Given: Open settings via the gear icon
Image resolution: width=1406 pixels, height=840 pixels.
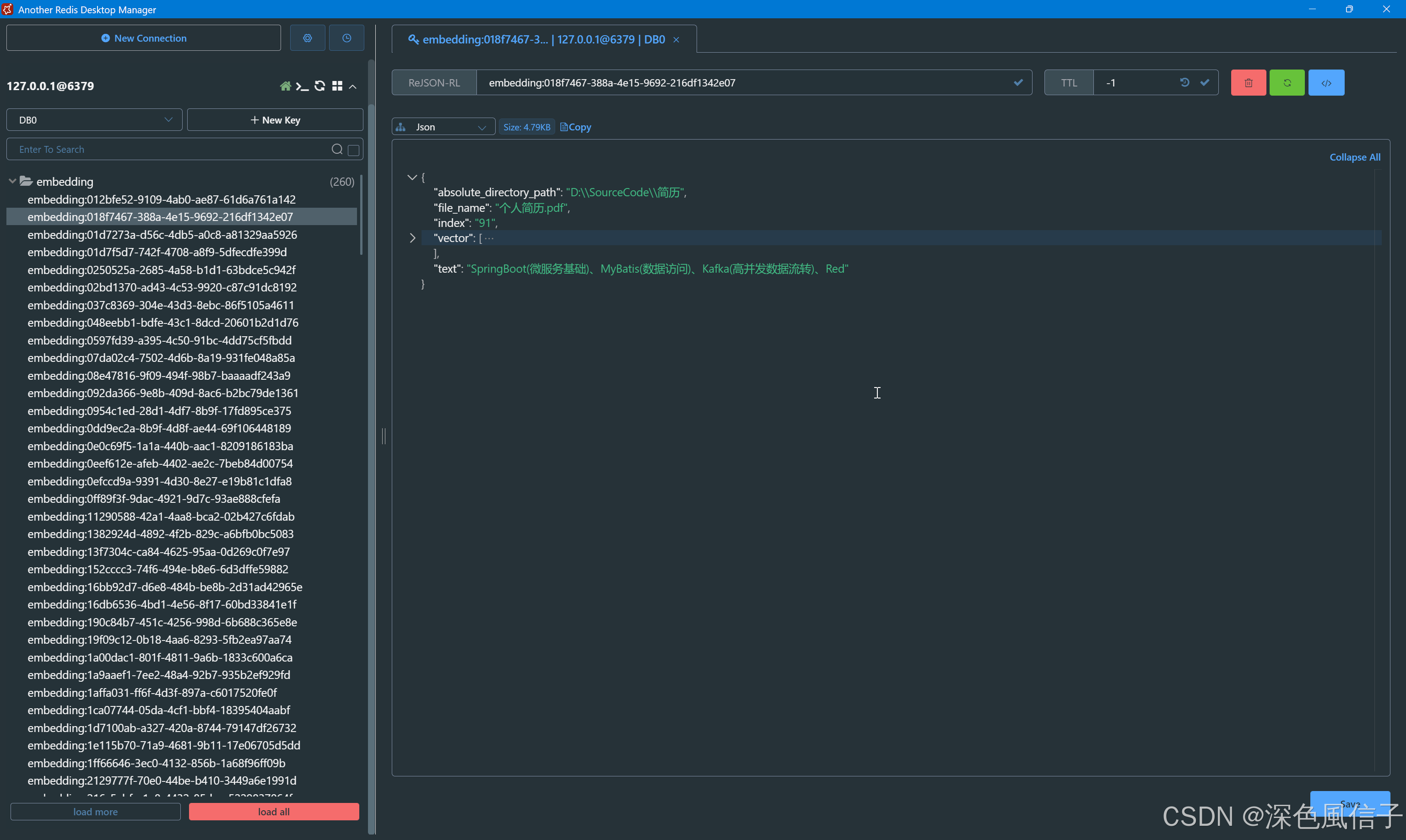Looking at the screenshot, I should click(308, 38).
